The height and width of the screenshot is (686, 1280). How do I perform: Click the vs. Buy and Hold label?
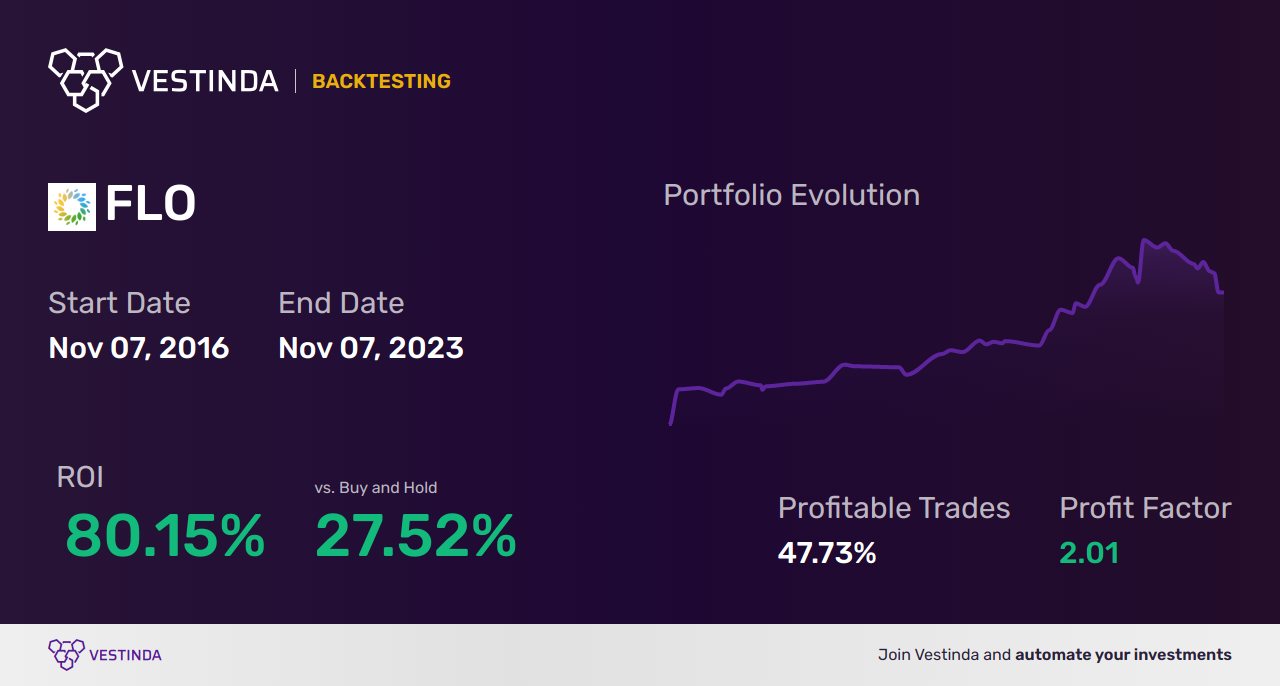click(376, 488)
